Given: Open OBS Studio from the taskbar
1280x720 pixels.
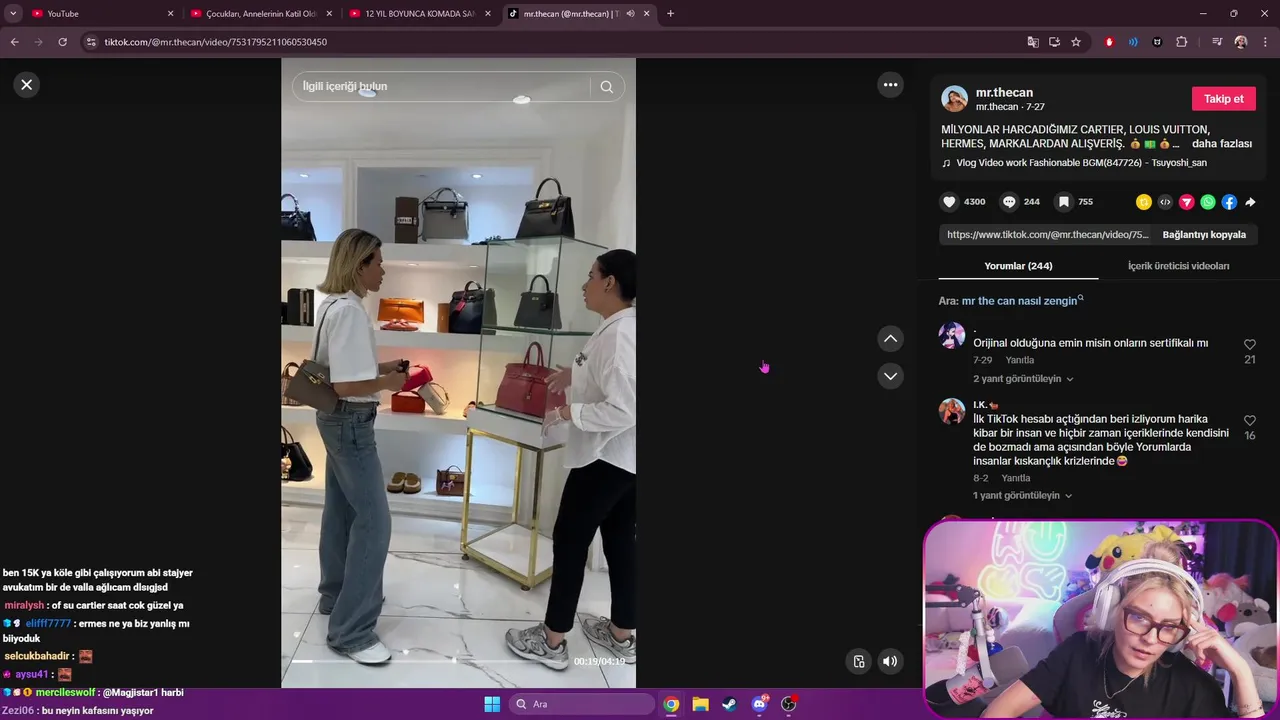Looking at the screenshot, I should coord(789,704).
